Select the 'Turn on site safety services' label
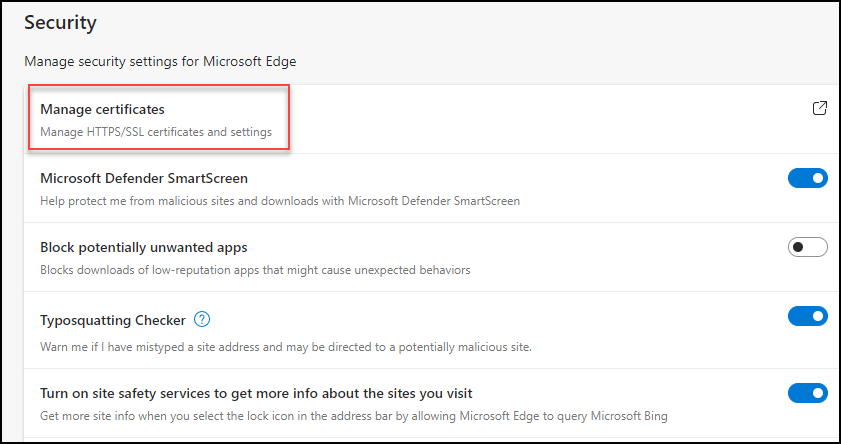The height and width of the screenshot is (444, 841). tap(255, 393)
